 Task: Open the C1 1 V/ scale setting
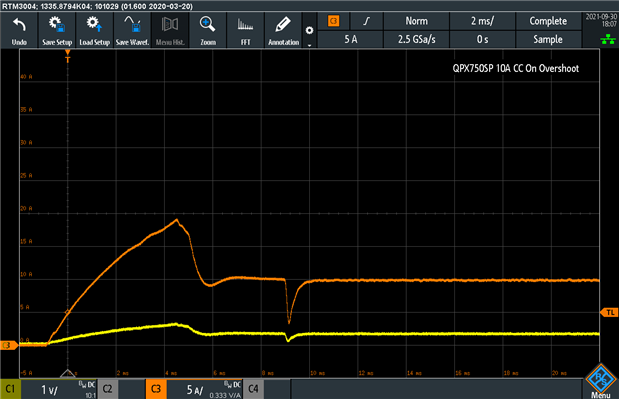click(59, 389)
